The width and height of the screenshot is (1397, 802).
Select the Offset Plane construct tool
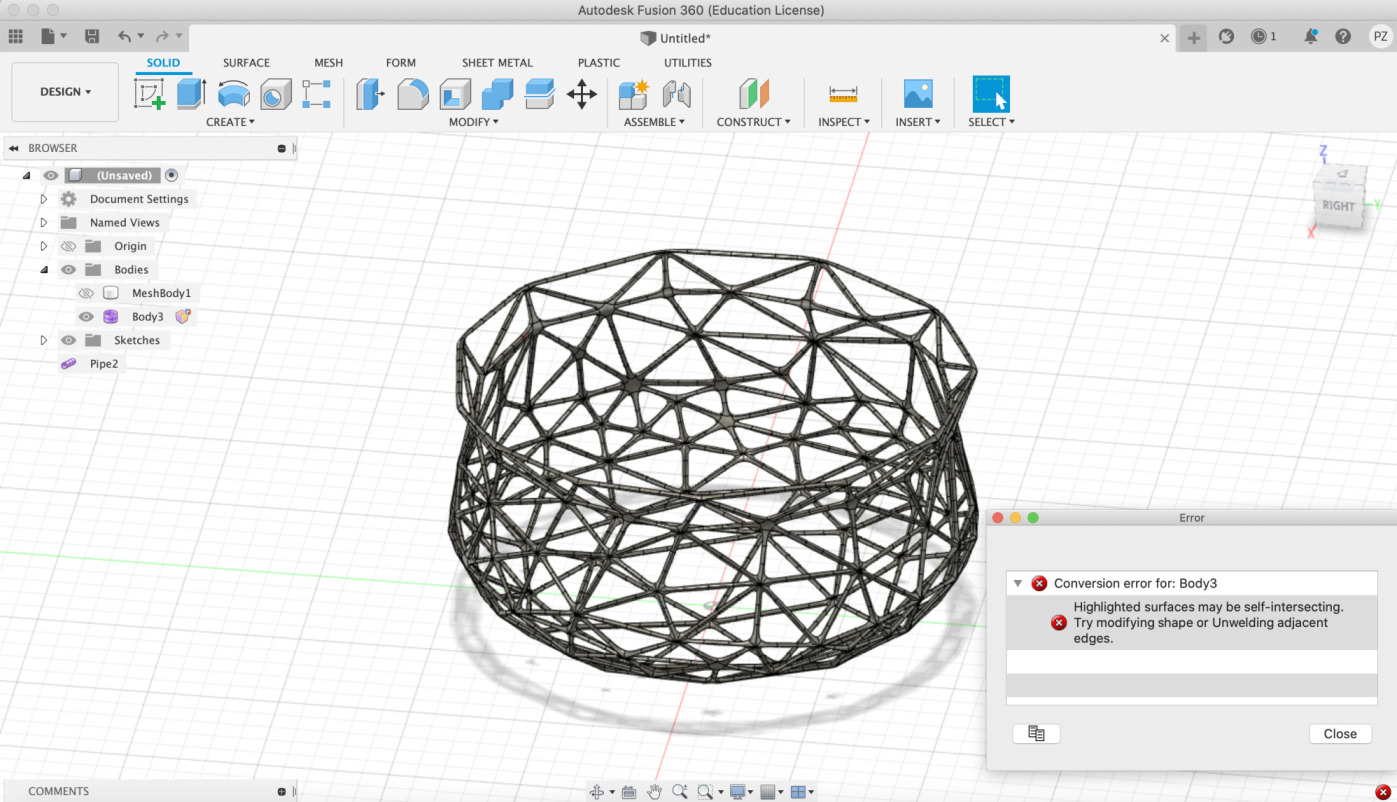[x=754, y=94]
